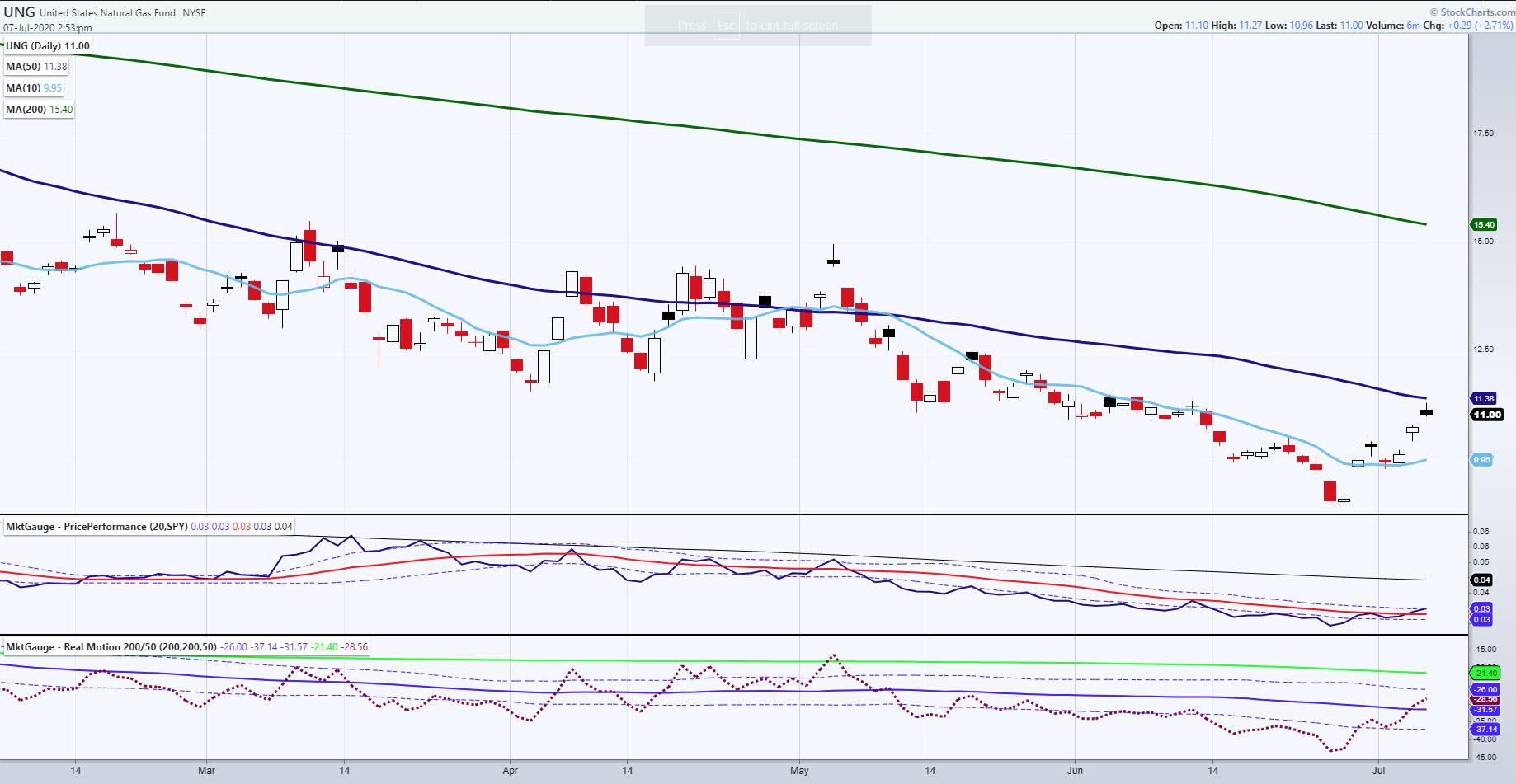Click the May label on date axis
The height and width of the screenshot is (784, 1516).
pyautogui.click(x=799, y=771)
